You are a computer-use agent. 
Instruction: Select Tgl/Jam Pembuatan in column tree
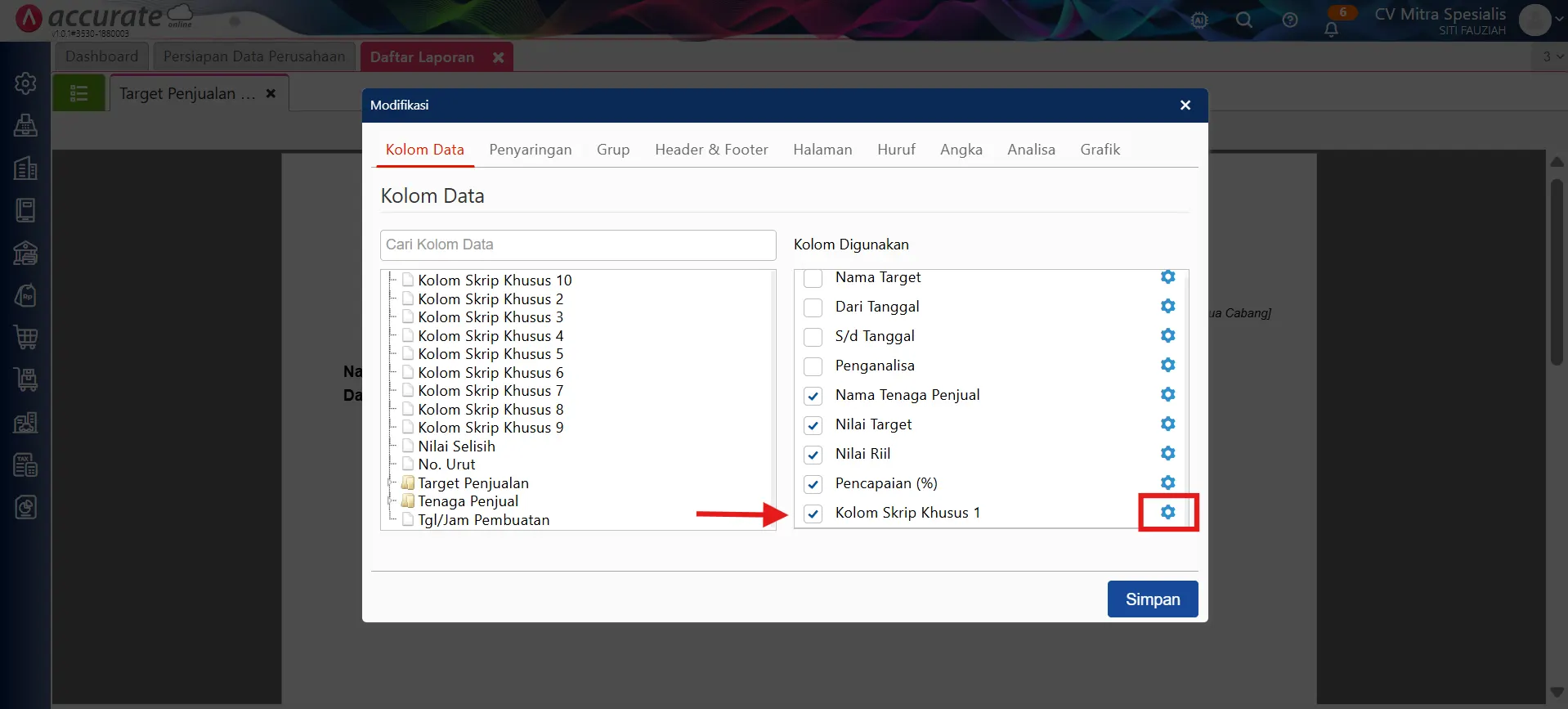483,520
